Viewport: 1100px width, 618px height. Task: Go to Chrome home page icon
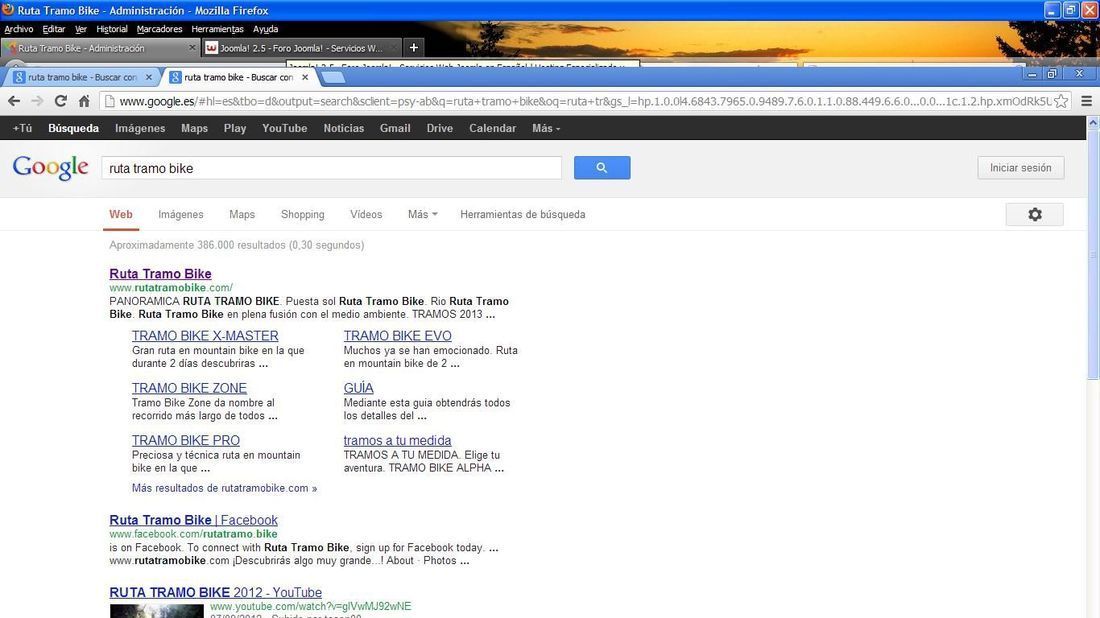coord(84,101)
